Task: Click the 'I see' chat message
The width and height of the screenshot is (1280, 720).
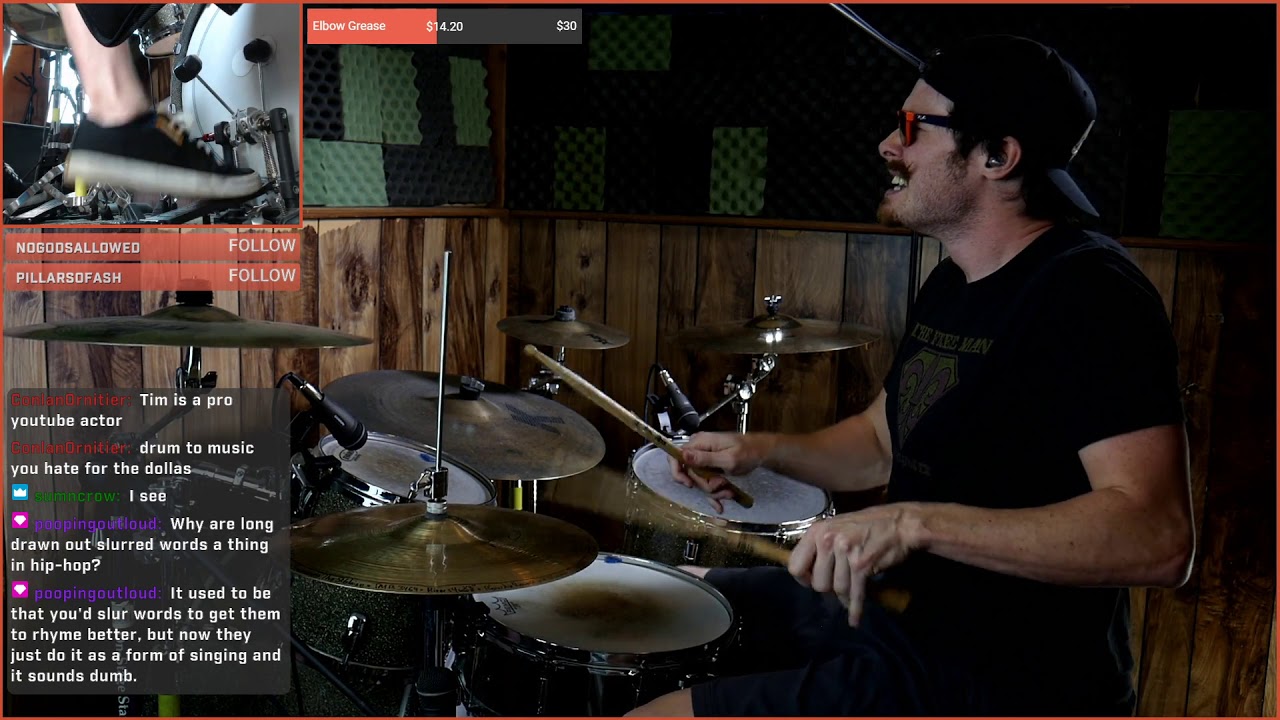Action: (148, 496)
